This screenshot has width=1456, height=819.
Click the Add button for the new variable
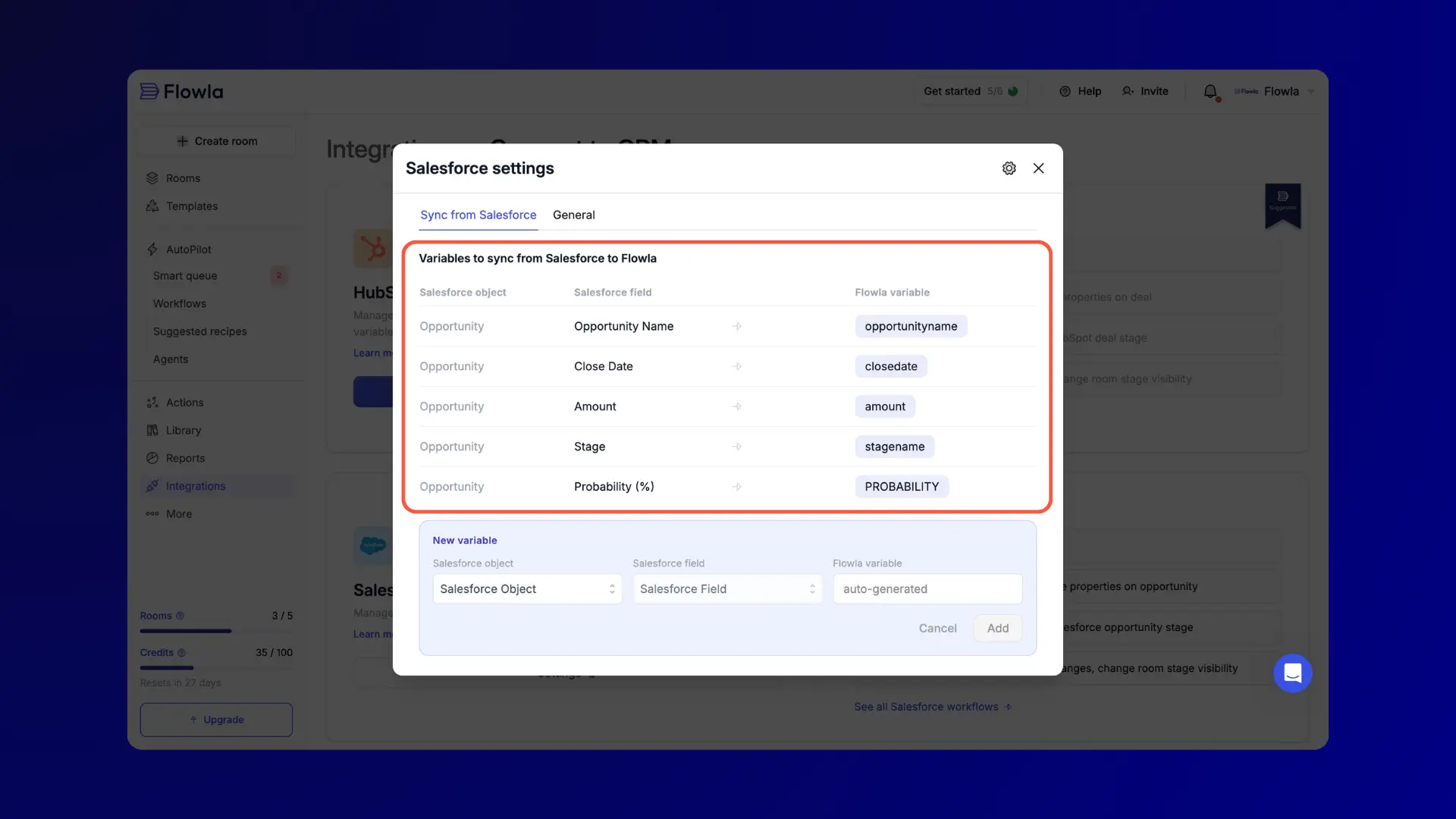click(x=997, y=628)
